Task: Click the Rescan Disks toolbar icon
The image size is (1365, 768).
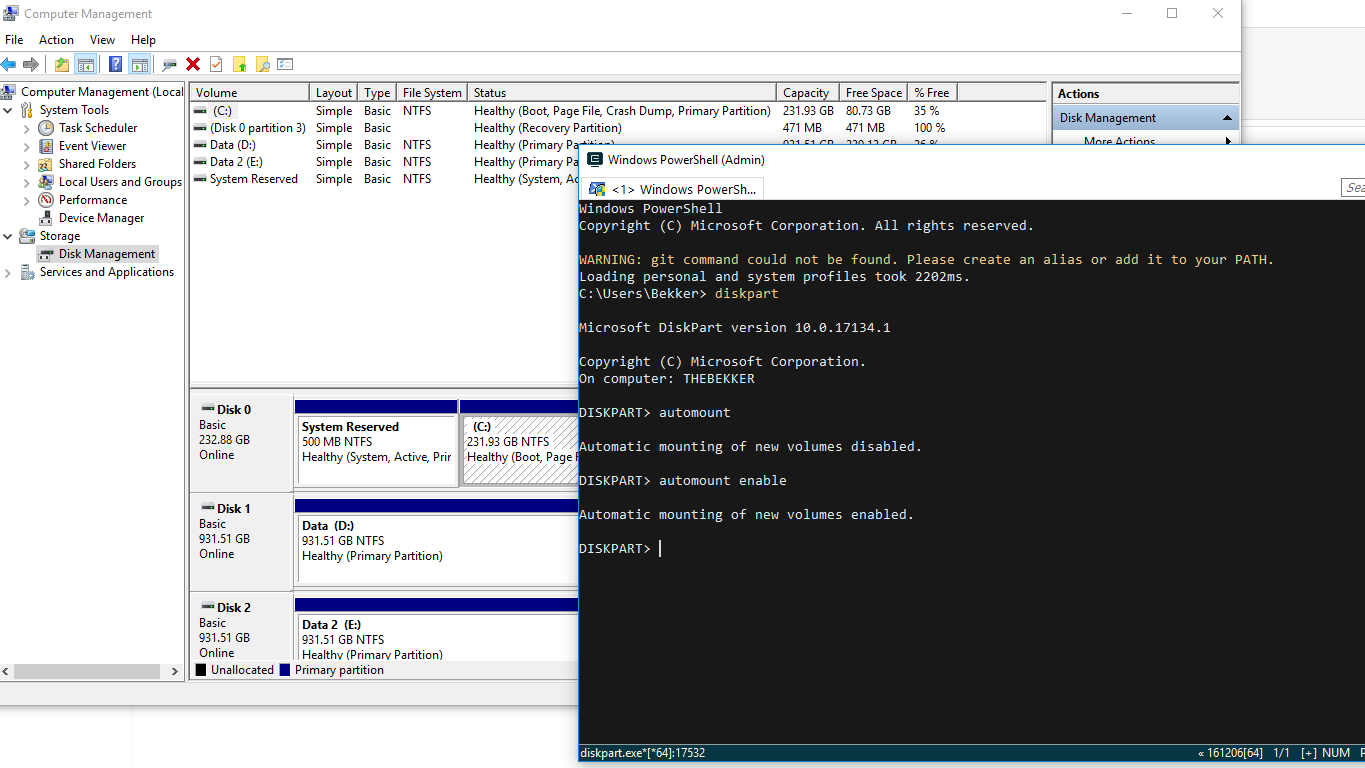Action: click(x=169, y=64)
